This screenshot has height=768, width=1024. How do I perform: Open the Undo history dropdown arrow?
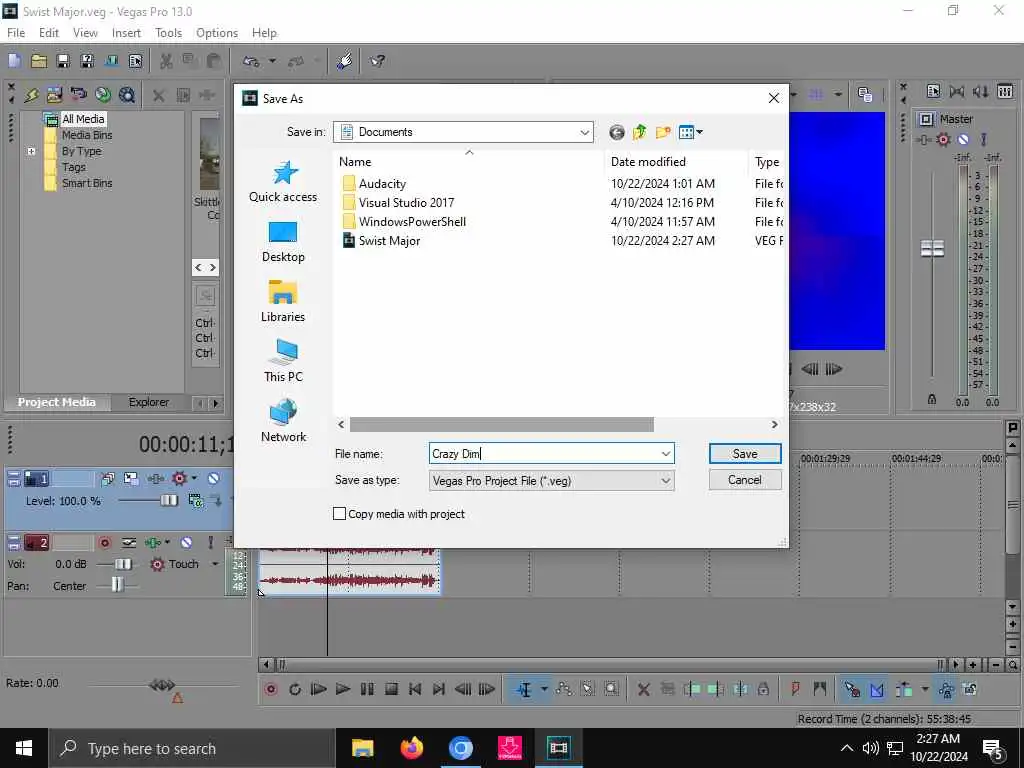coord(272,61)
